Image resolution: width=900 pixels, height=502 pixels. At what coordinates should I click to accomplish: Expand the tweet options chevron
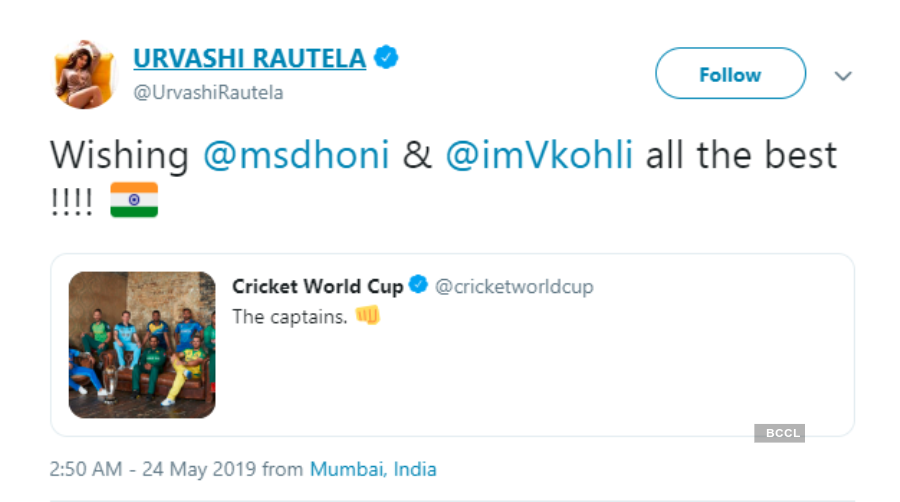point(843,76)
